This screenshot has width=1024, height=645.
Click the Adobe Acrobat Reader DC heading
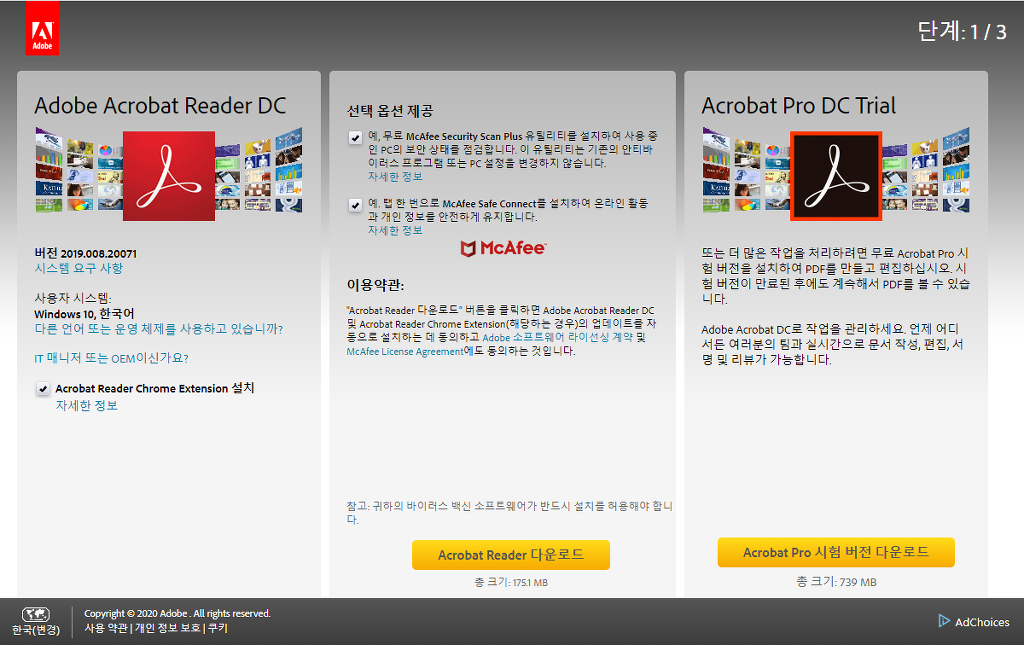(160, 106)
